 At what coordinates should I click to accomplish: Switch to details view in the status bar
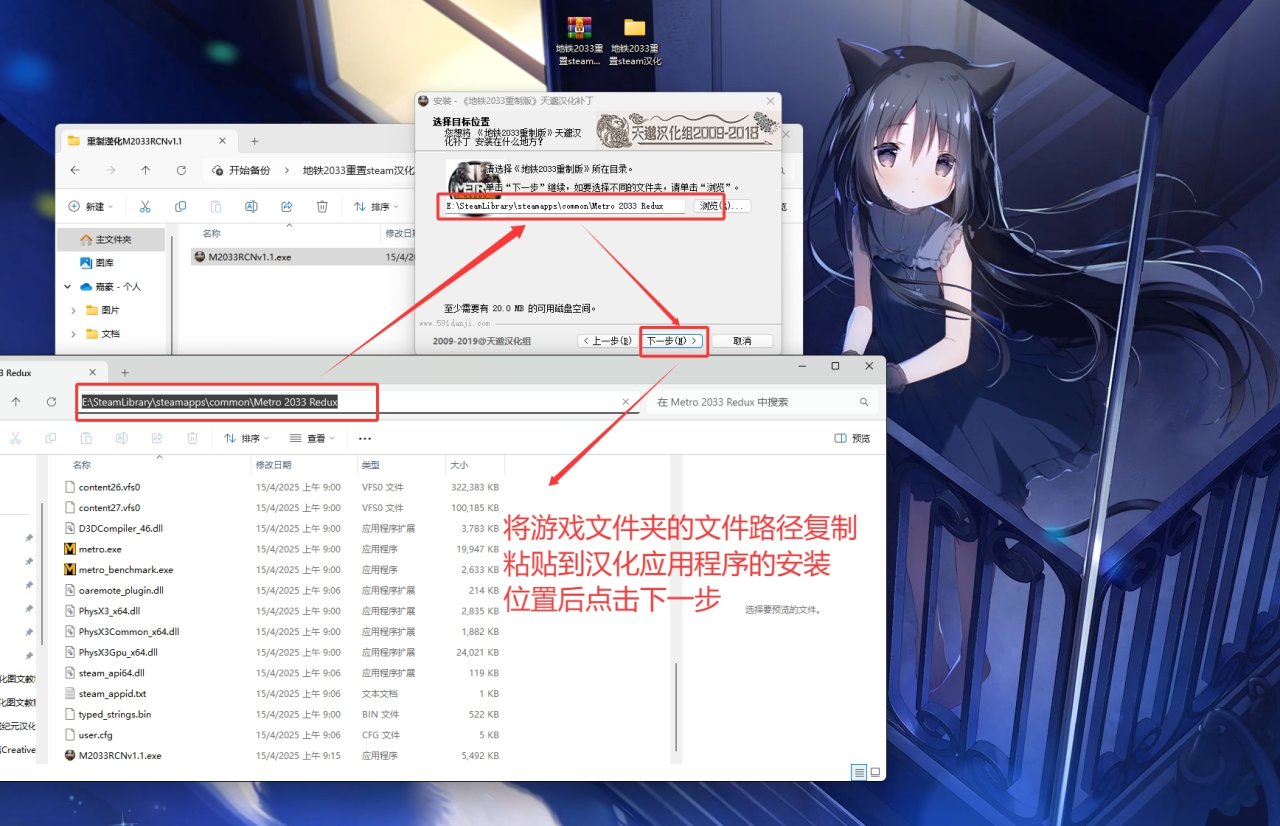[x=859, y=772]
